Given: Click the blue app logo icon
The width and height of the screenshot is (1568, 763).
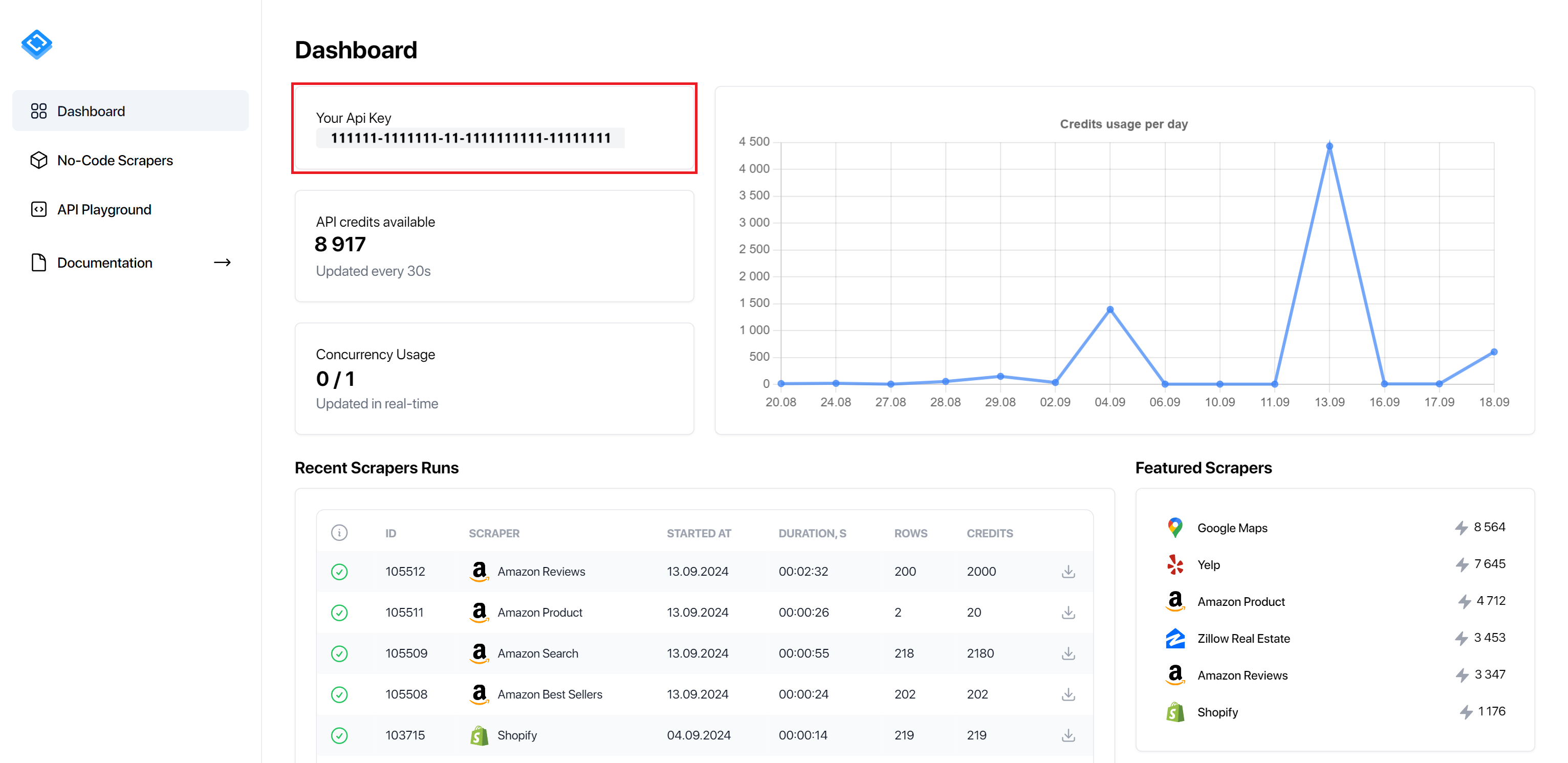Looking at the screenshot, I should [x=36, y=44].
